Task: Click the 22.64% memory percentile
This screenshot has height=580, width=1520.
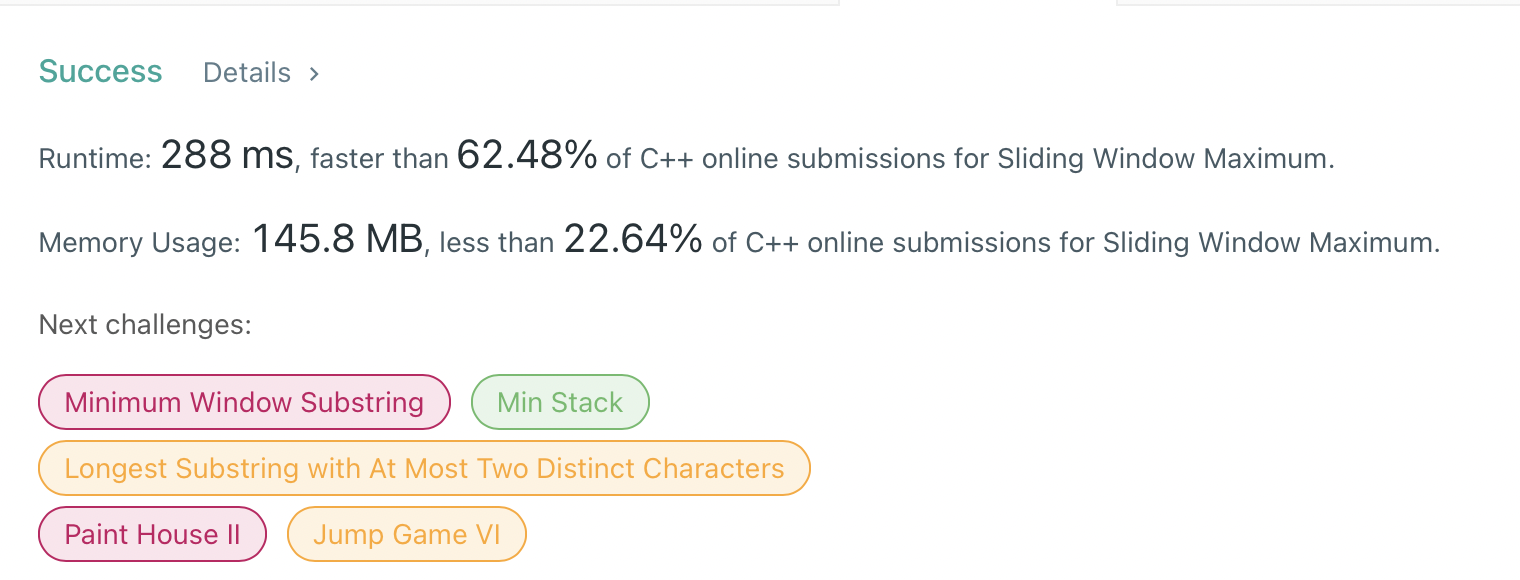Action: tap(634, 239)
